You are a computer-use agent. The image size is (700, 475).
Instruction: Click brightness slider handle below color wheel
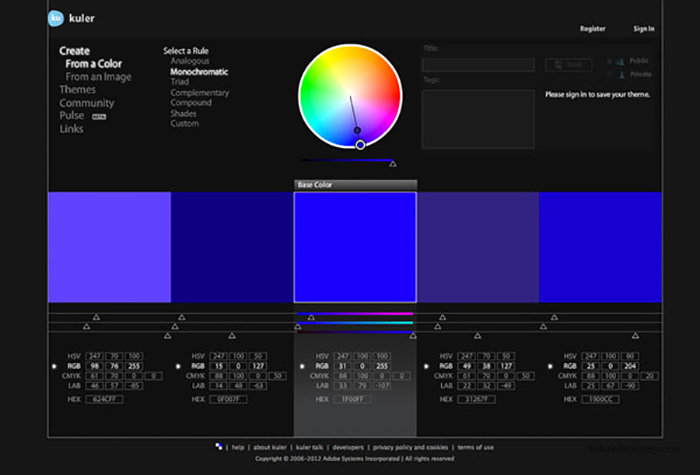(x=392, y=163)
